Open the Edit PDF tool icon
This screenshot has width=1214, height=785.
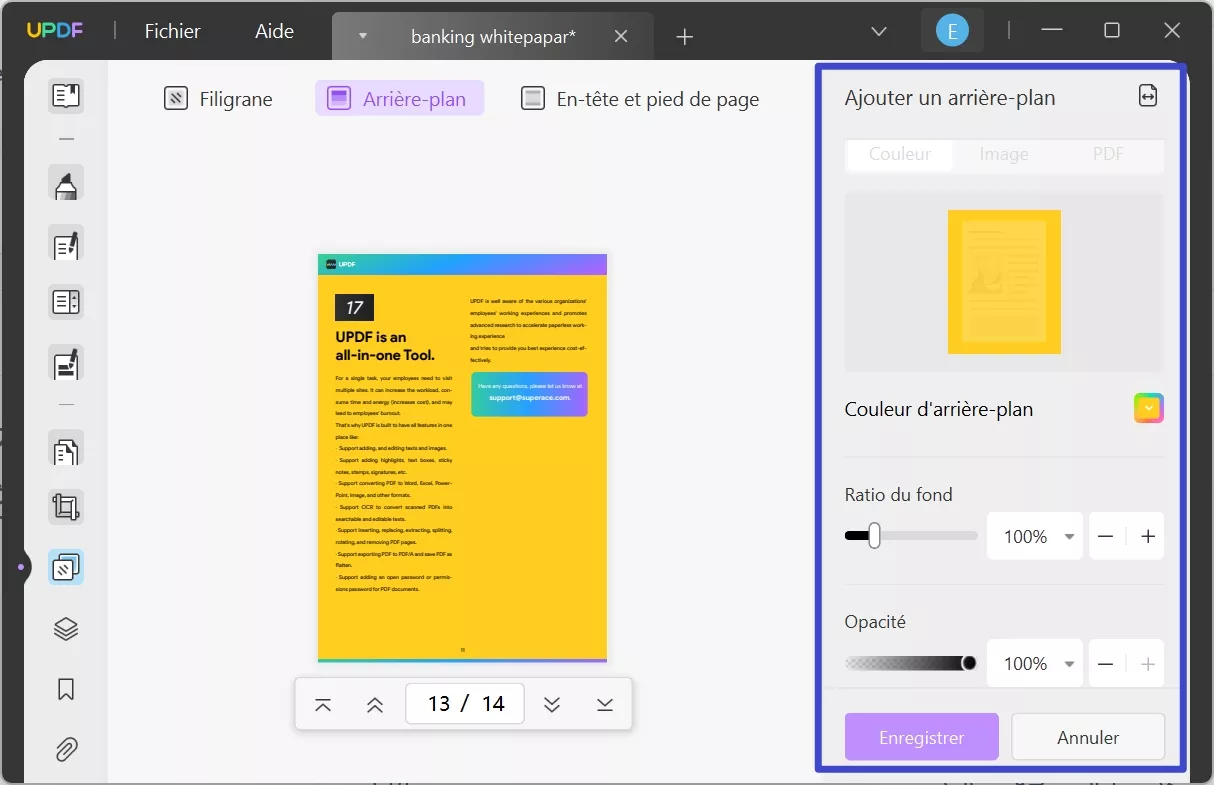(x=66, y=243)
